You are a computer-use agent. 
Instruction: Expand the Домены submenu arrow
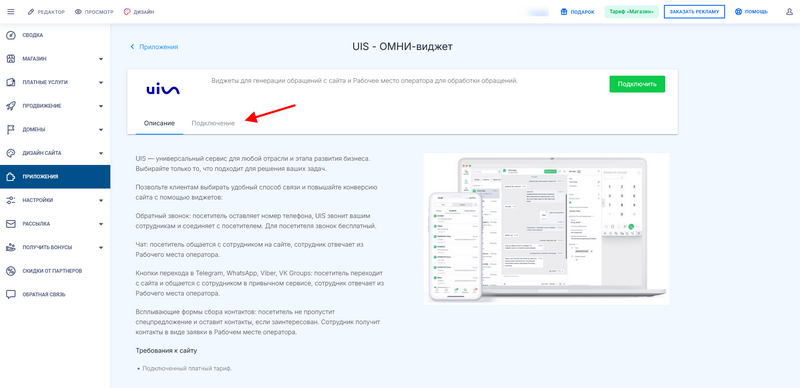[x=101, y=130]
